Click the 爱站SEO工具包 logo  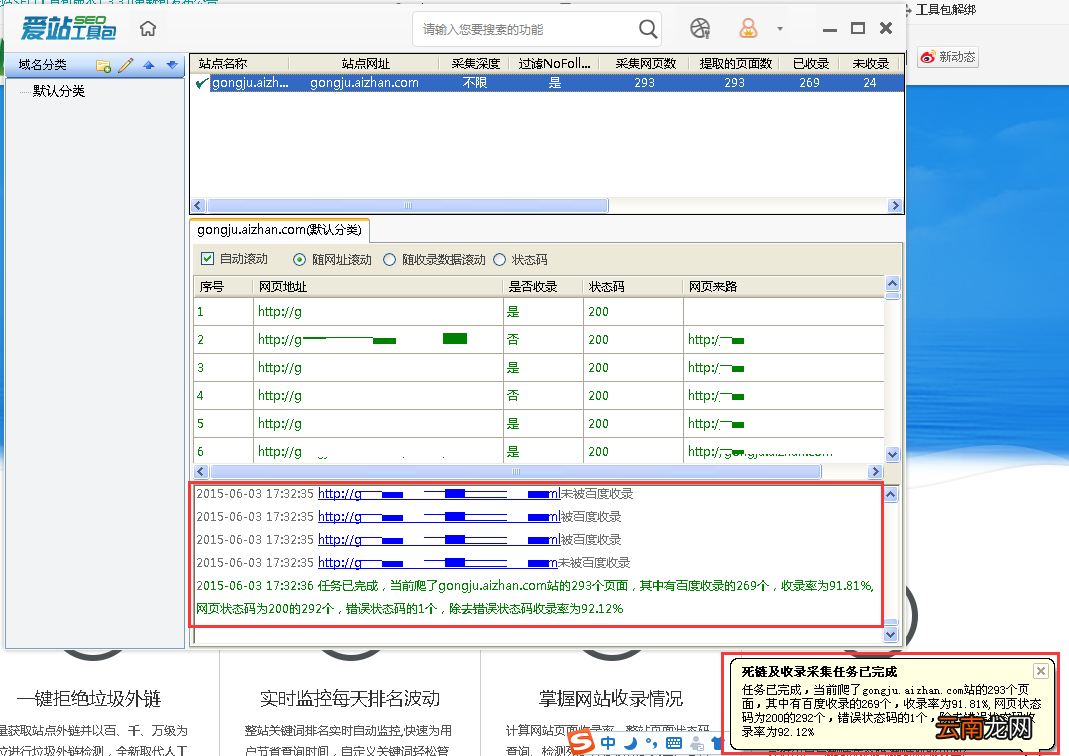[x=68, y=29]
